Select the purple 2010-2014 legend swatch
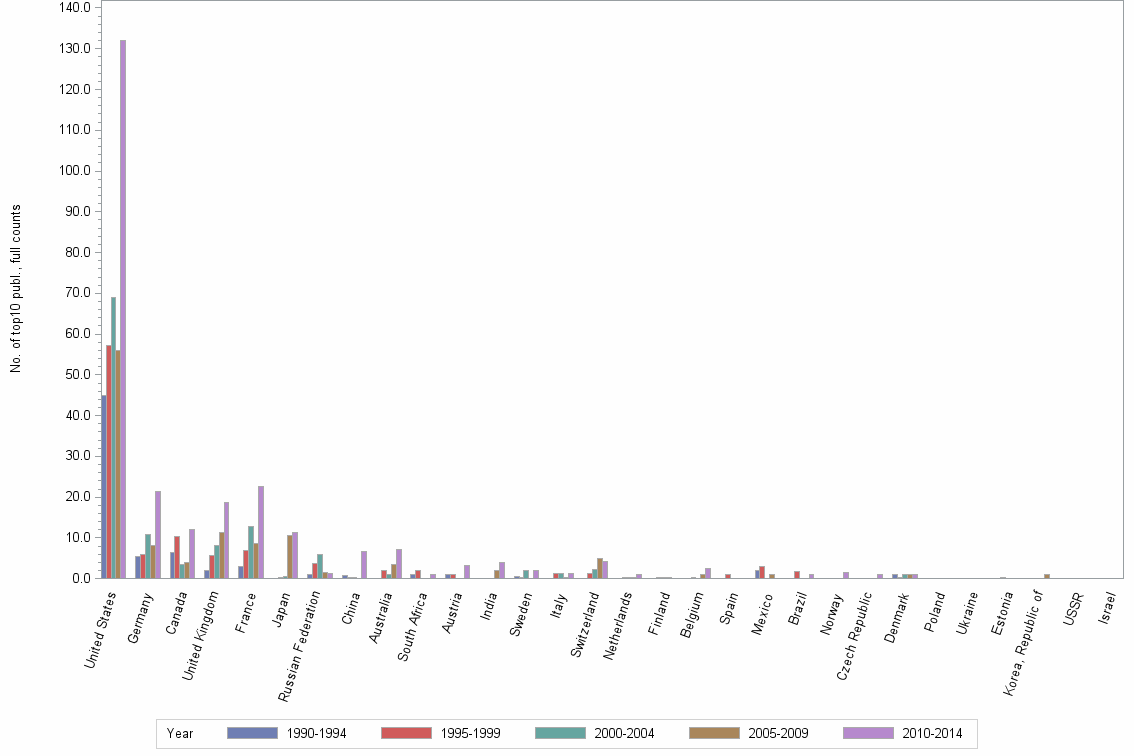This screenshot has width=1134, height=756. (870, 733)
